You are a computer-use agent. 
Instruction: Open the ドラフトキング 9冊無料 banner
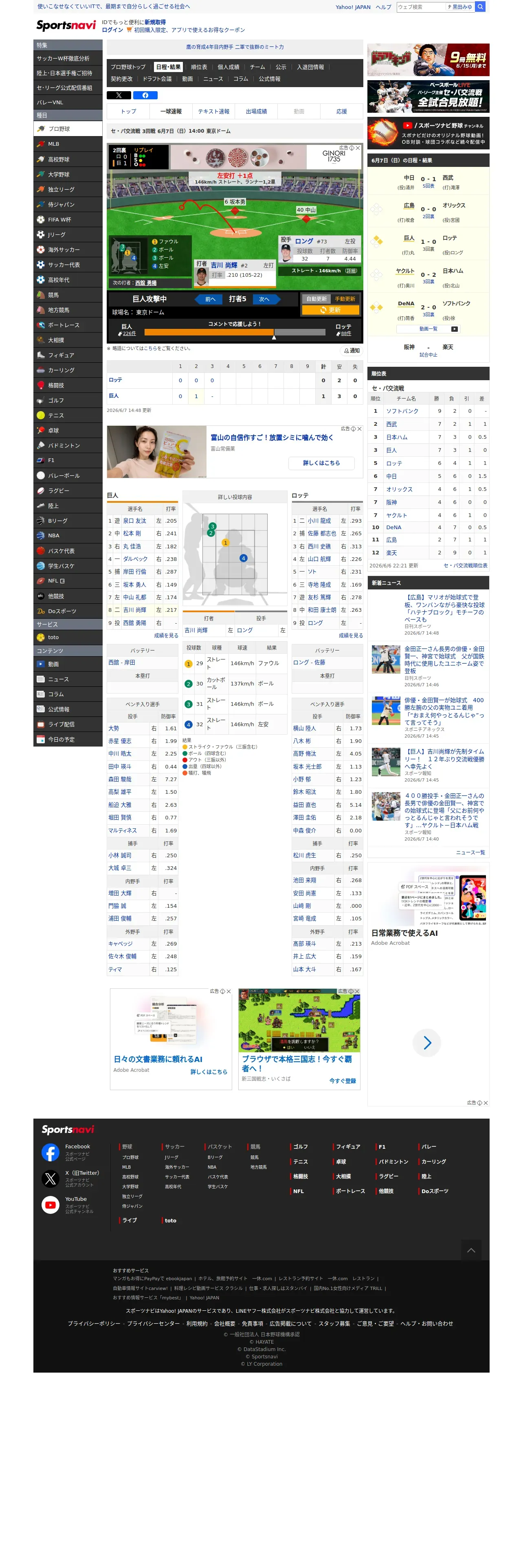pos(428,59)
